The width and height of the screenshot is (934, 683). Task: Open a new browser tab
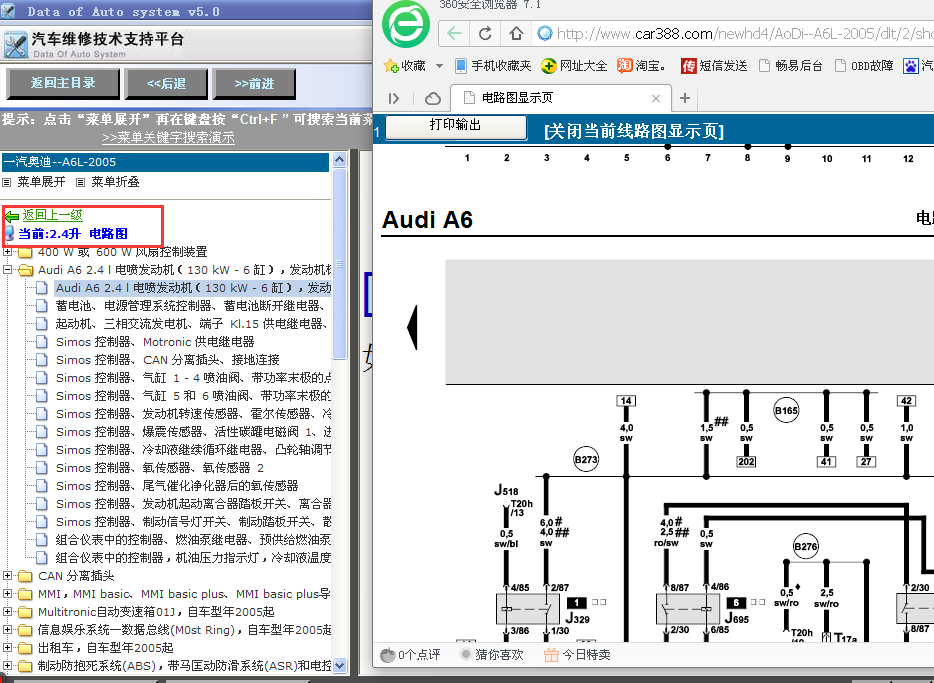click(685, 98)
